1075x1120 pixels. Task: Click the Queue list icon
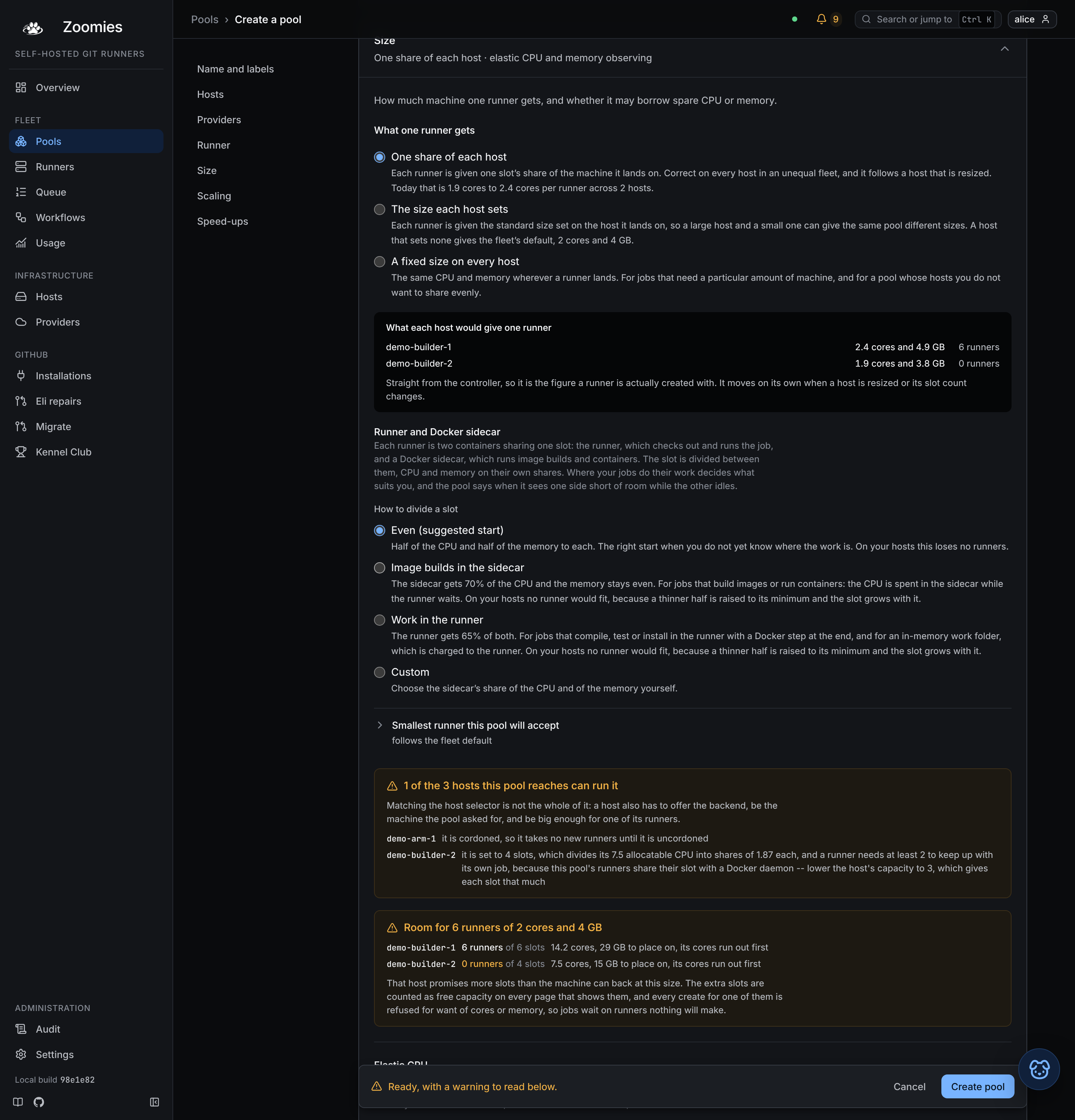(x=21, y=192)
